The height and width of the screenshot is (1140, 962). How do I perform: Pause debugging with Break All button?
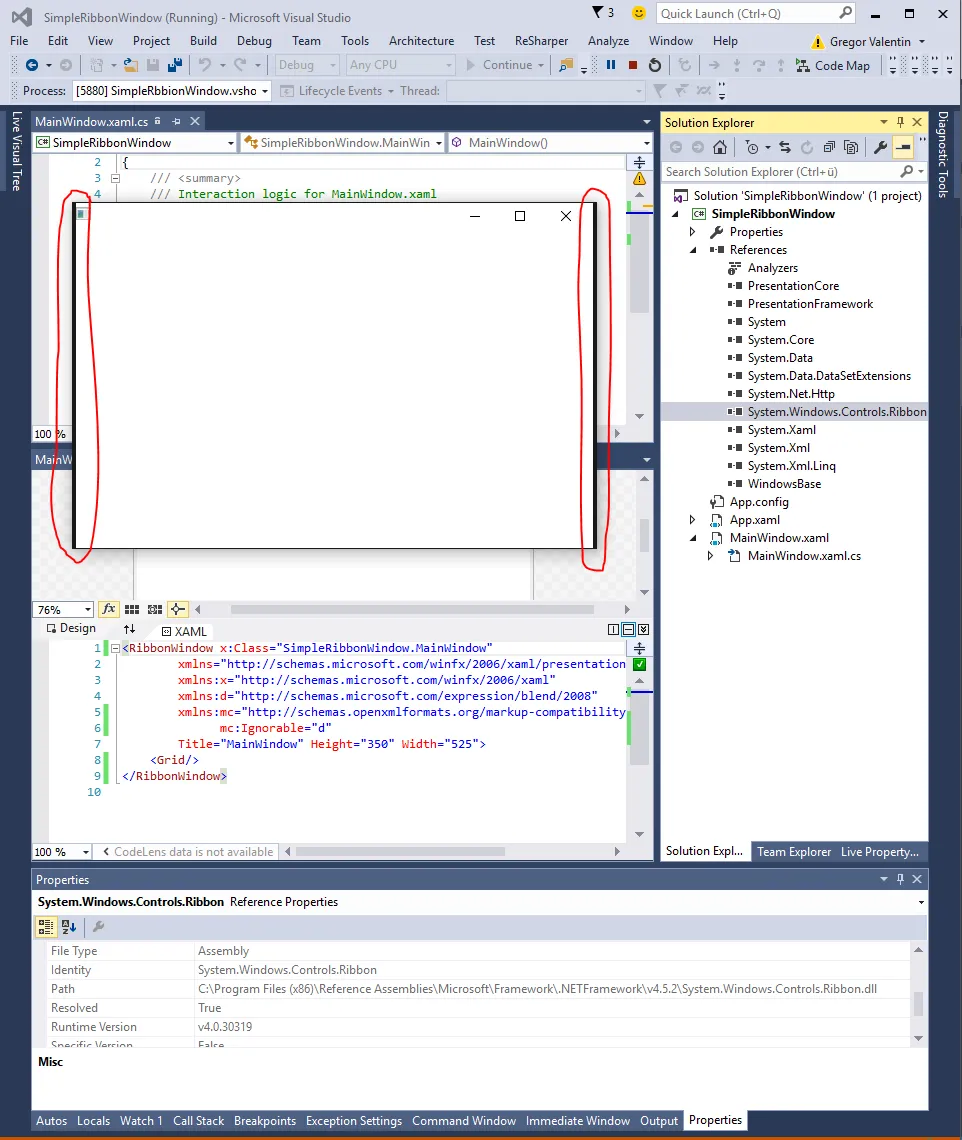pos(611,65)
